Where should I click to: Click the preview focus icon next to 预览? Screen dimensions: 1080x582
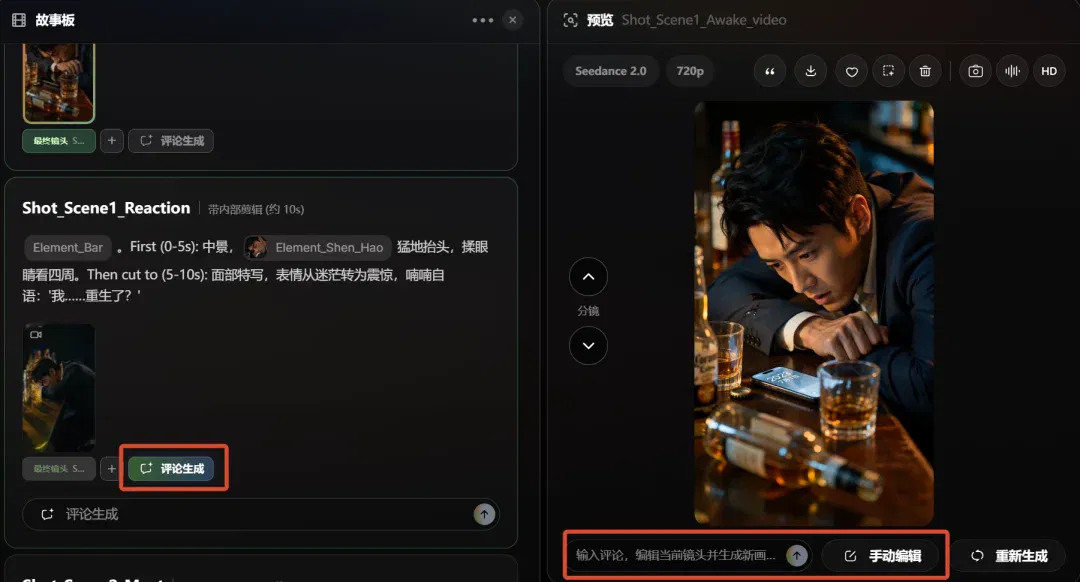pyautogui.click(x=570, y=20)
